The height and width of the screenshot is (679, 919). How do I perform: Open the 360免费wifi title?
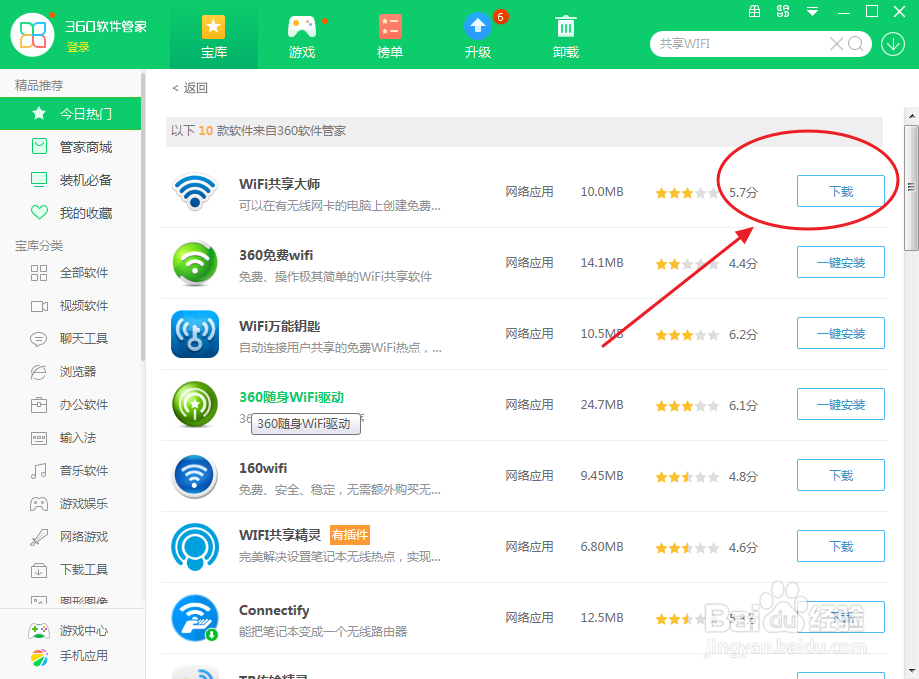276,255
